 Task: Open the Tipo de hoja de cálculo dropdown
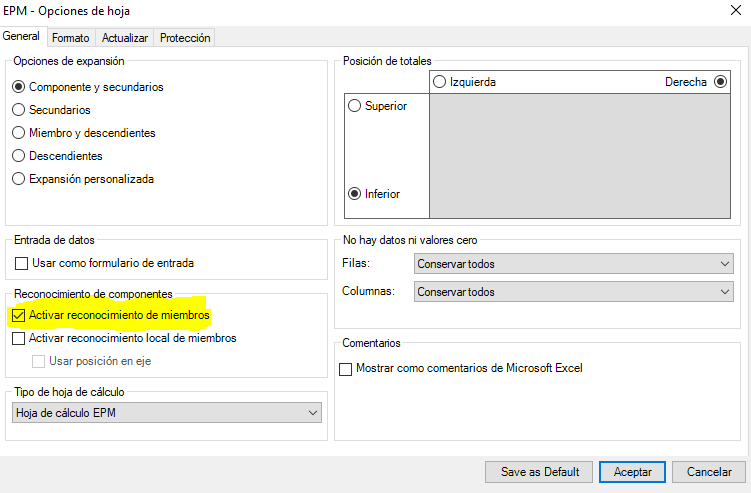coord(167,412)
